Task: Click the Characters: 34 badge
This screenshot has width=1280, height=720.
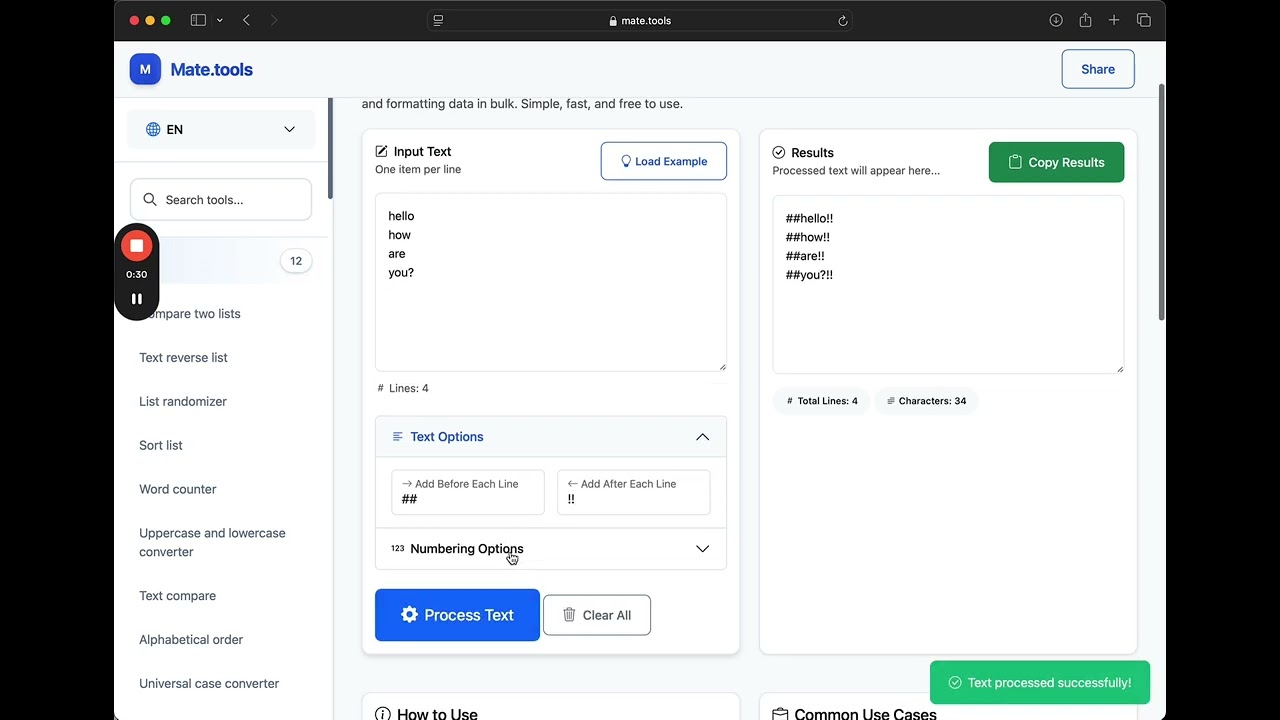Action: pyautogui.click(x=927, y=401)
